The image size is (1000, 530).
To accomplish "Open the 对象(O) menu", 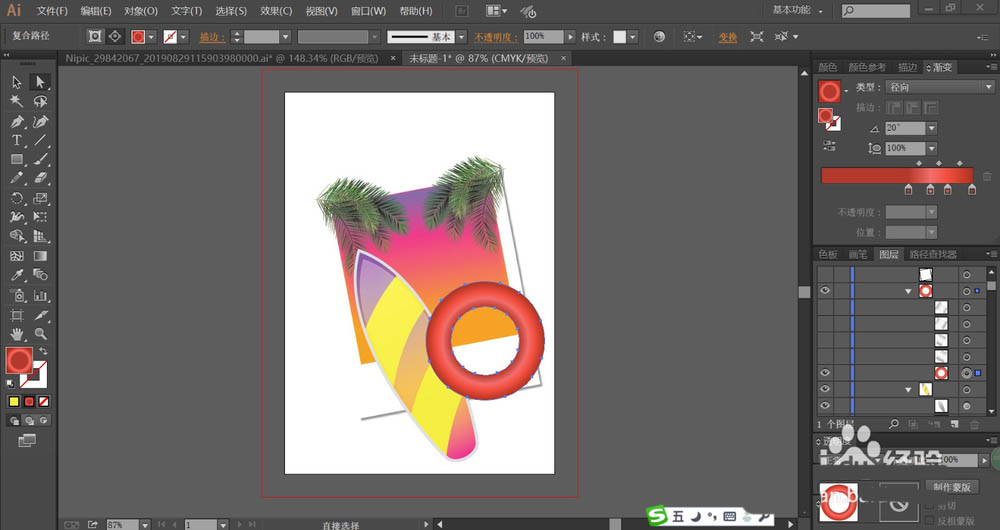I will click(x=140, y=11).
